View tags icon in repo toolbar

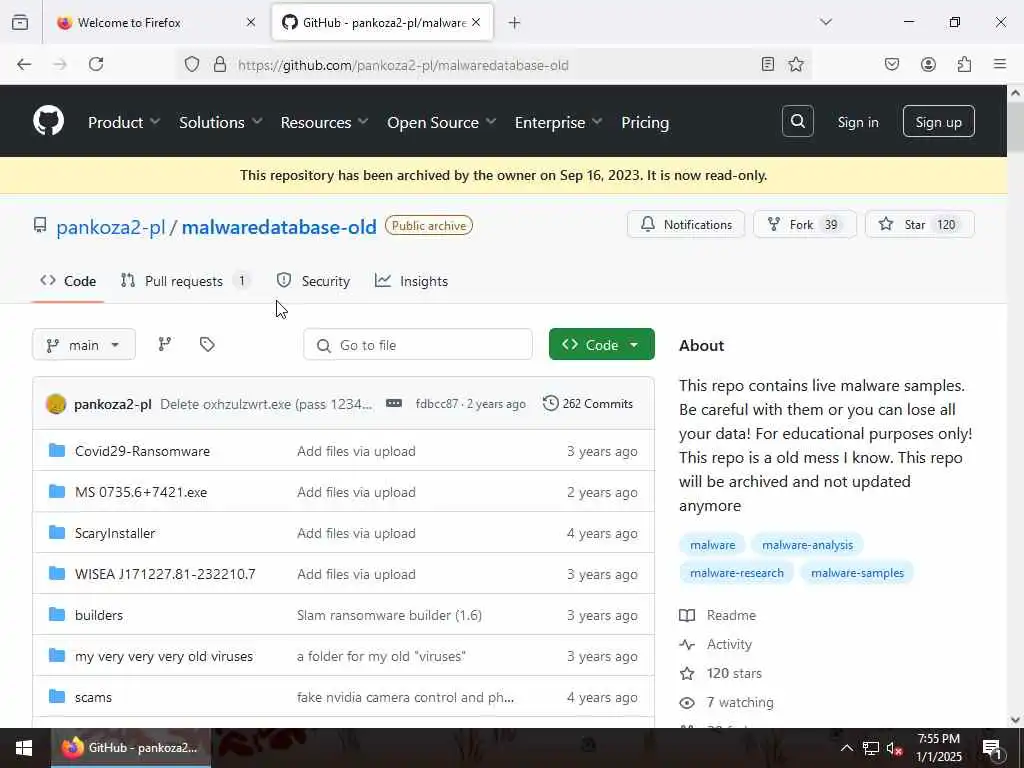pos(207,344)
